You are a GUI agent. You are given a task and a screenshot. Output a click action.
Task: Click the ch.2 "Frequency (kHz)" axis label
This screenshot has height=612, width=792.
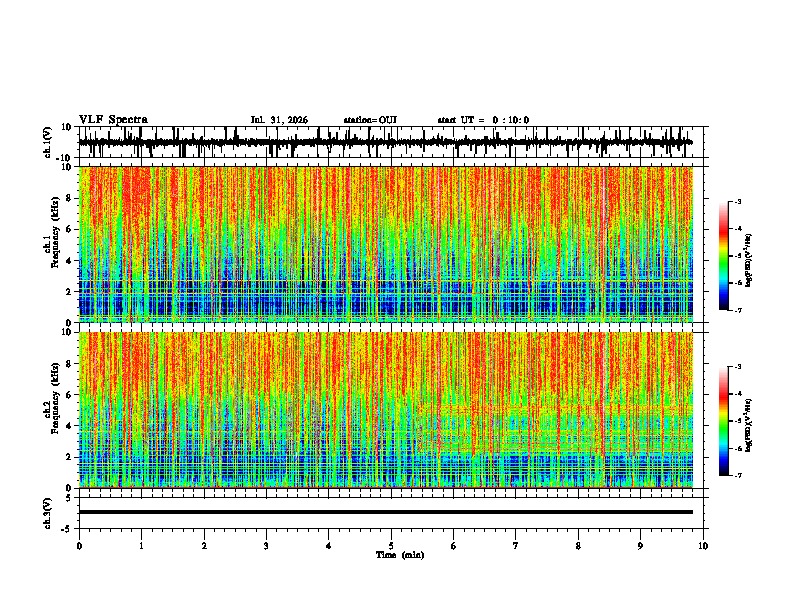pos(55,398)
